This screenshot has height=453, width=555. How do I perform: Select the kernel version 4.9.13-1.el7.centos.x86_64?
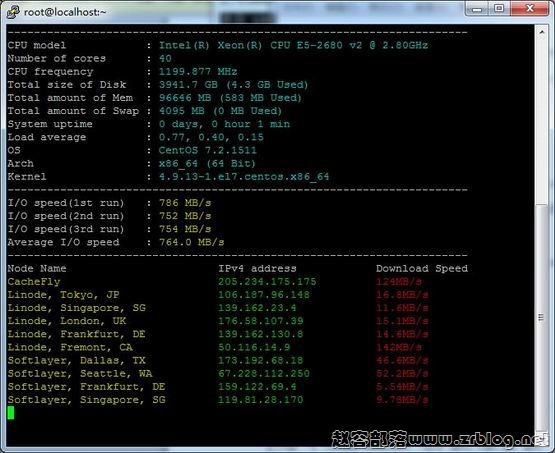tap(244, 177)
